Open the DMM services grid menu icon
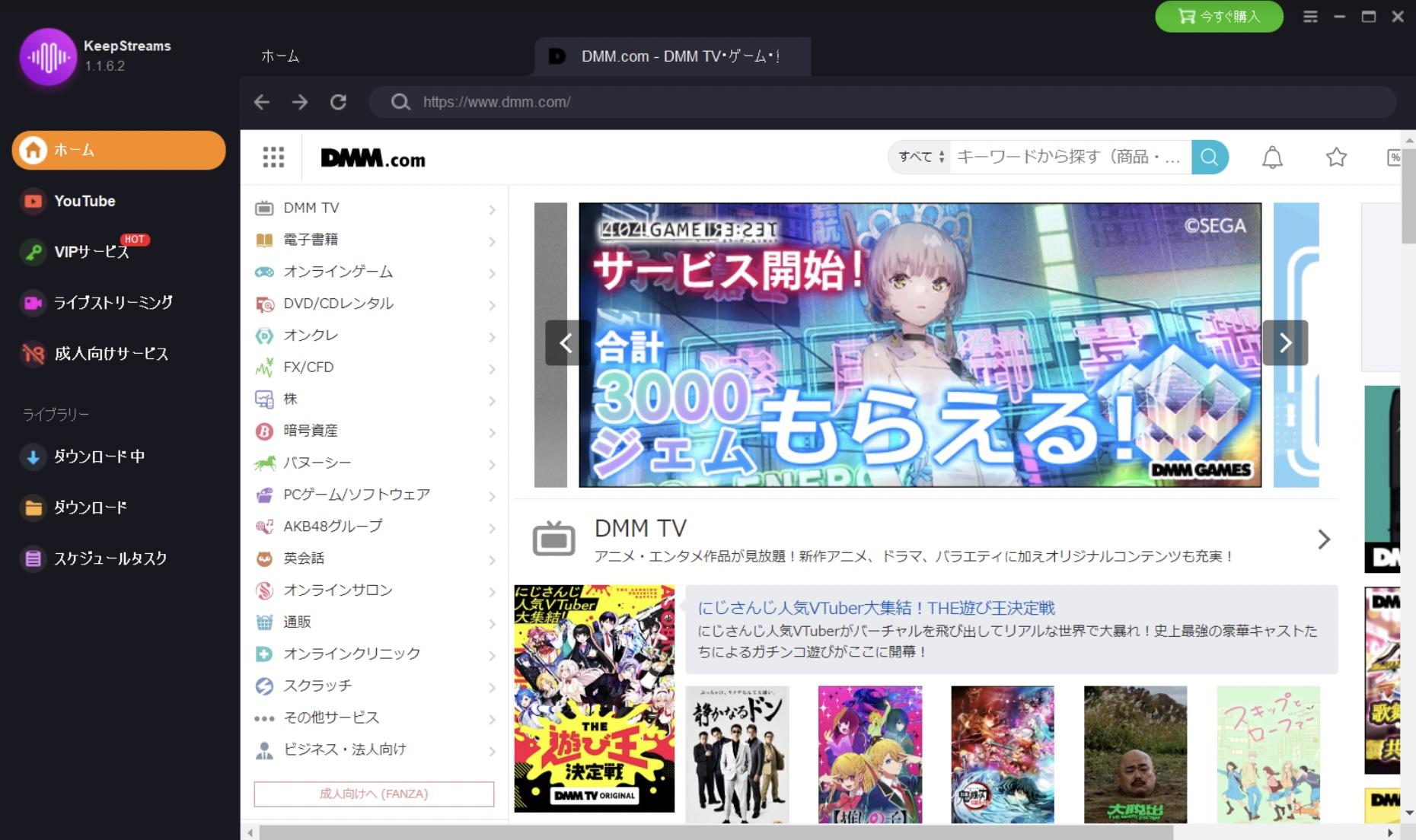Viewport: 1416px width, 840px height. (273, 157)
